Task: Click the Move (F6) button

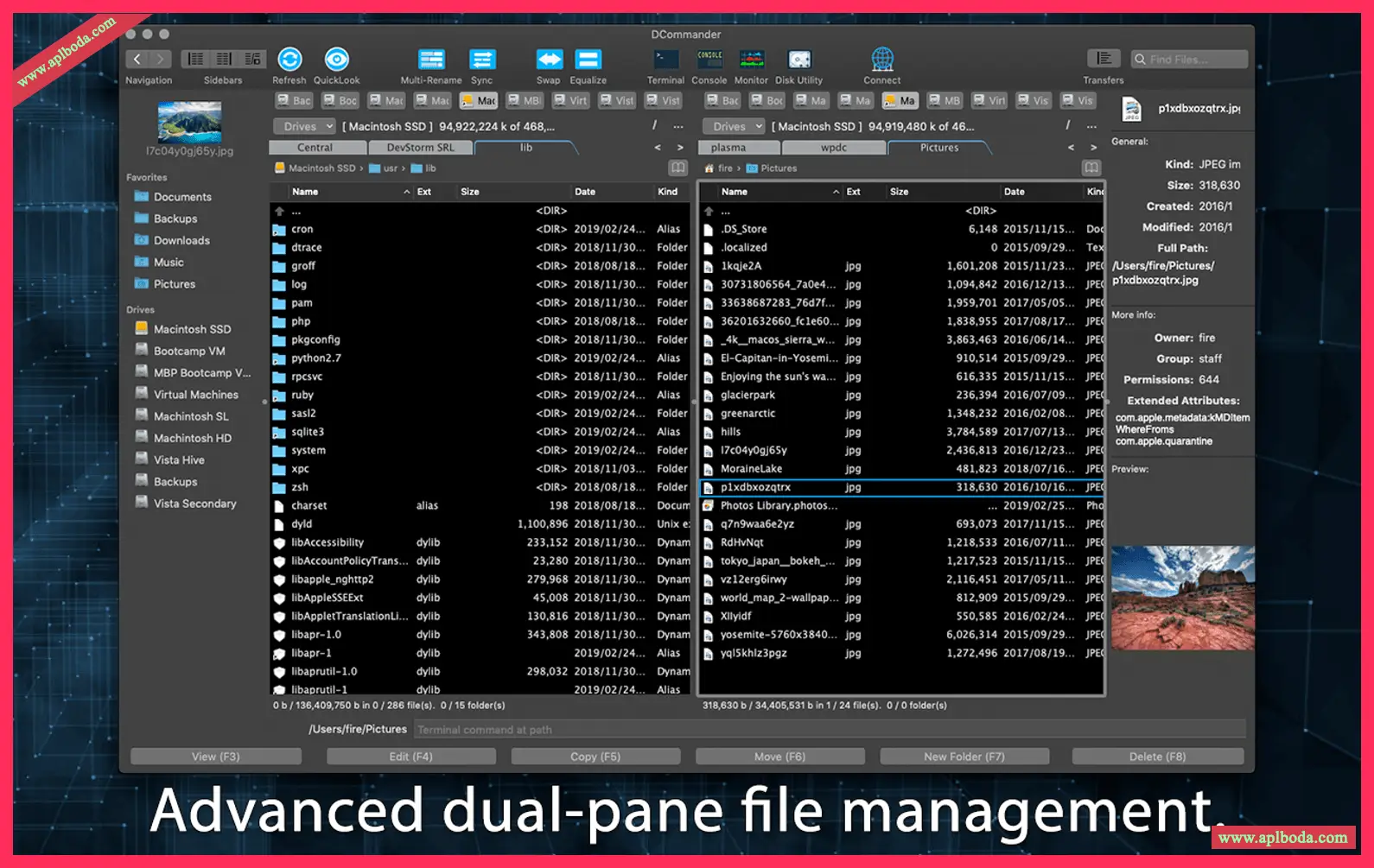Action: [x=779, y=757]
